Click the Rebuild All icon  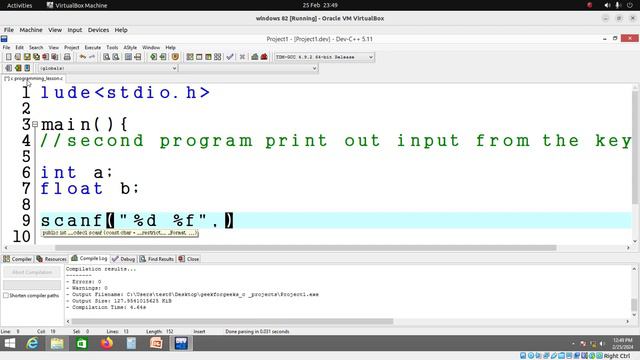[x=218, y=57]
